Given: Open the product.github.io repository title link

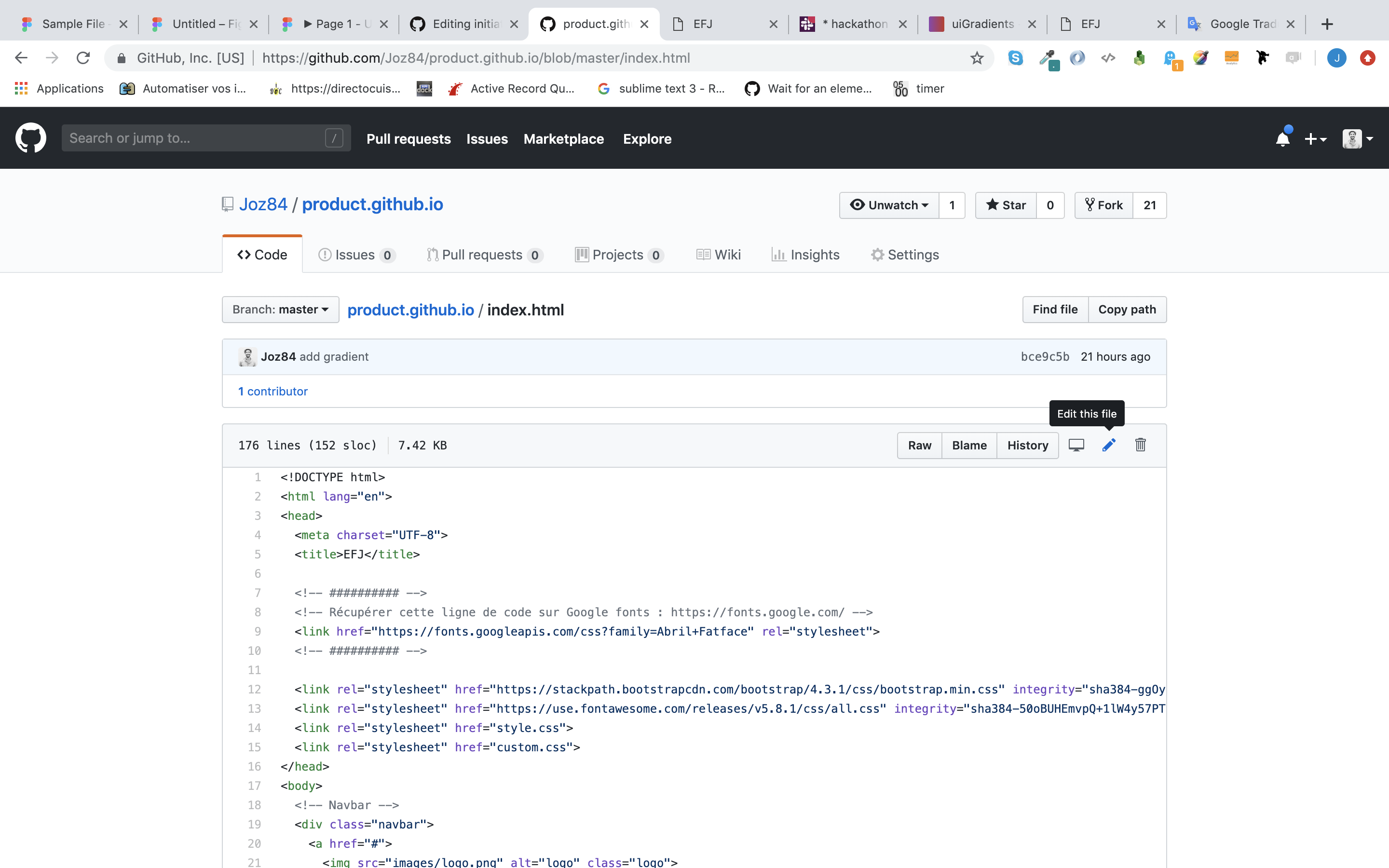Looking at the screenshot, I should tap(372, 204).
